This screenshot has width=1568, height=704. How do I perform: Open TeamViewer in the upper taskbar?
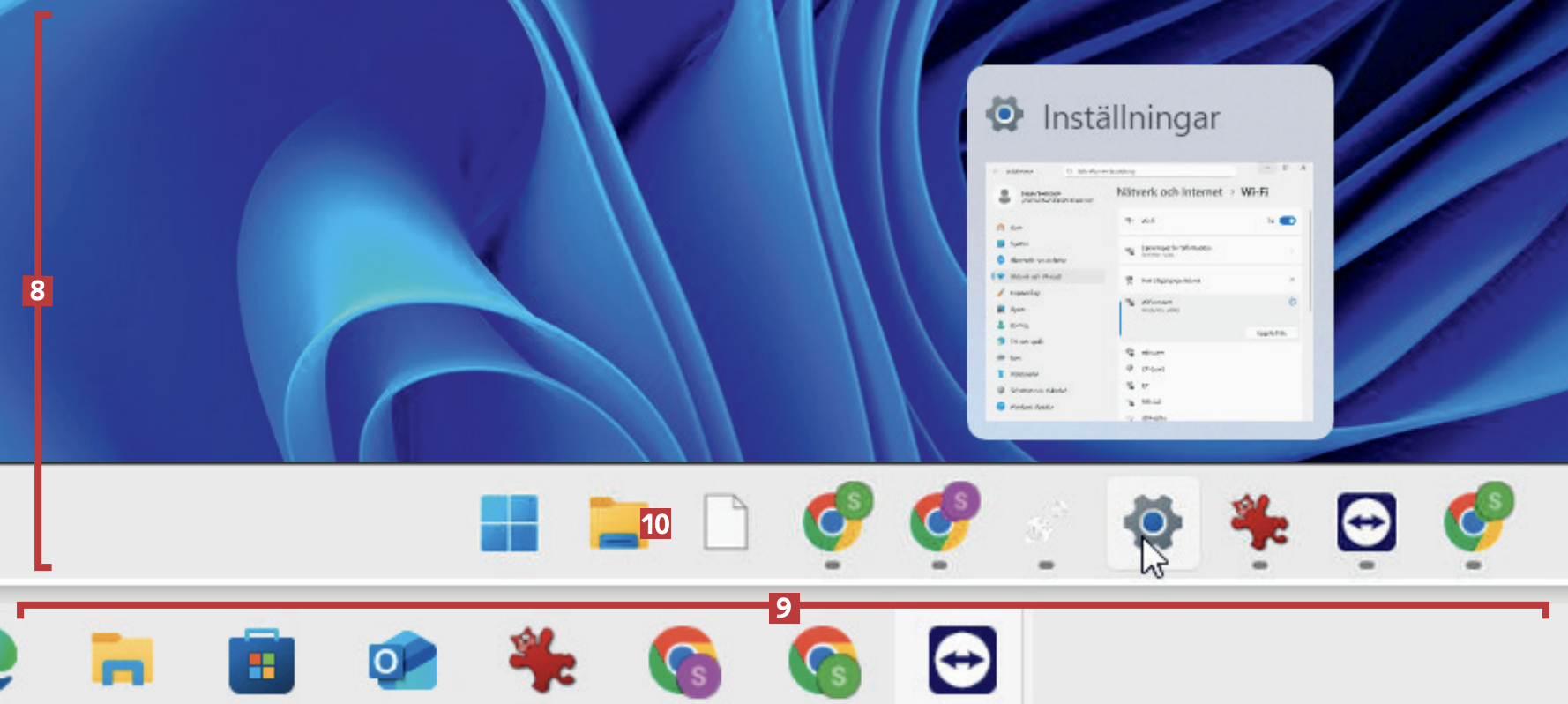coord(1366,522)
